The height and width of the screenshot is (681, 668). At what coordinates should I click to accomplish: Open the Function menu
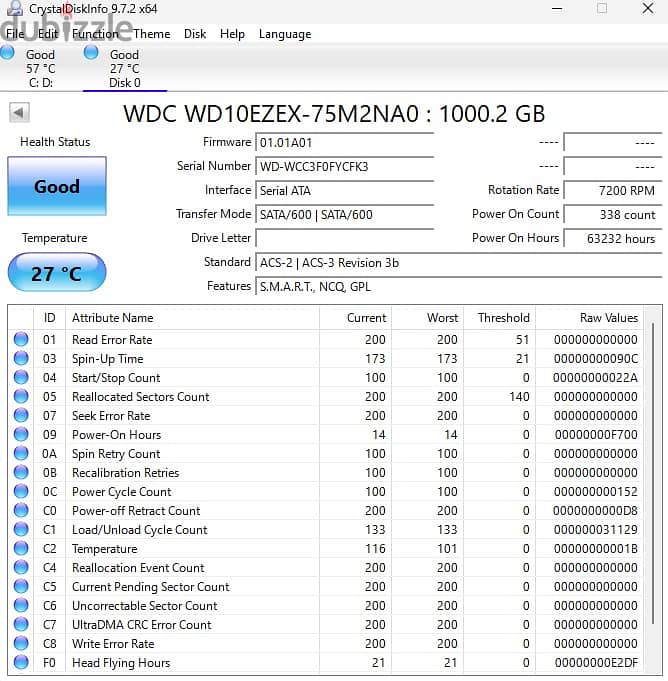(x=95, y=34)
